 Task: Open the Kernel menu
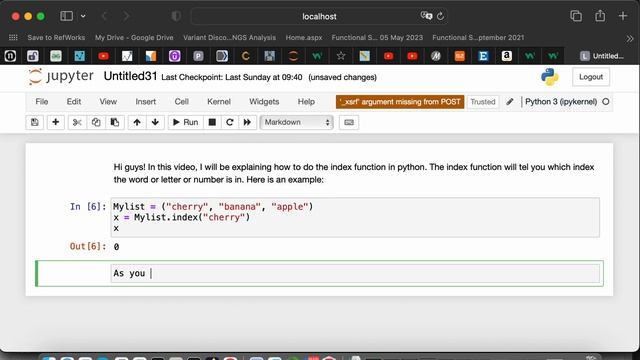[219, 102]
